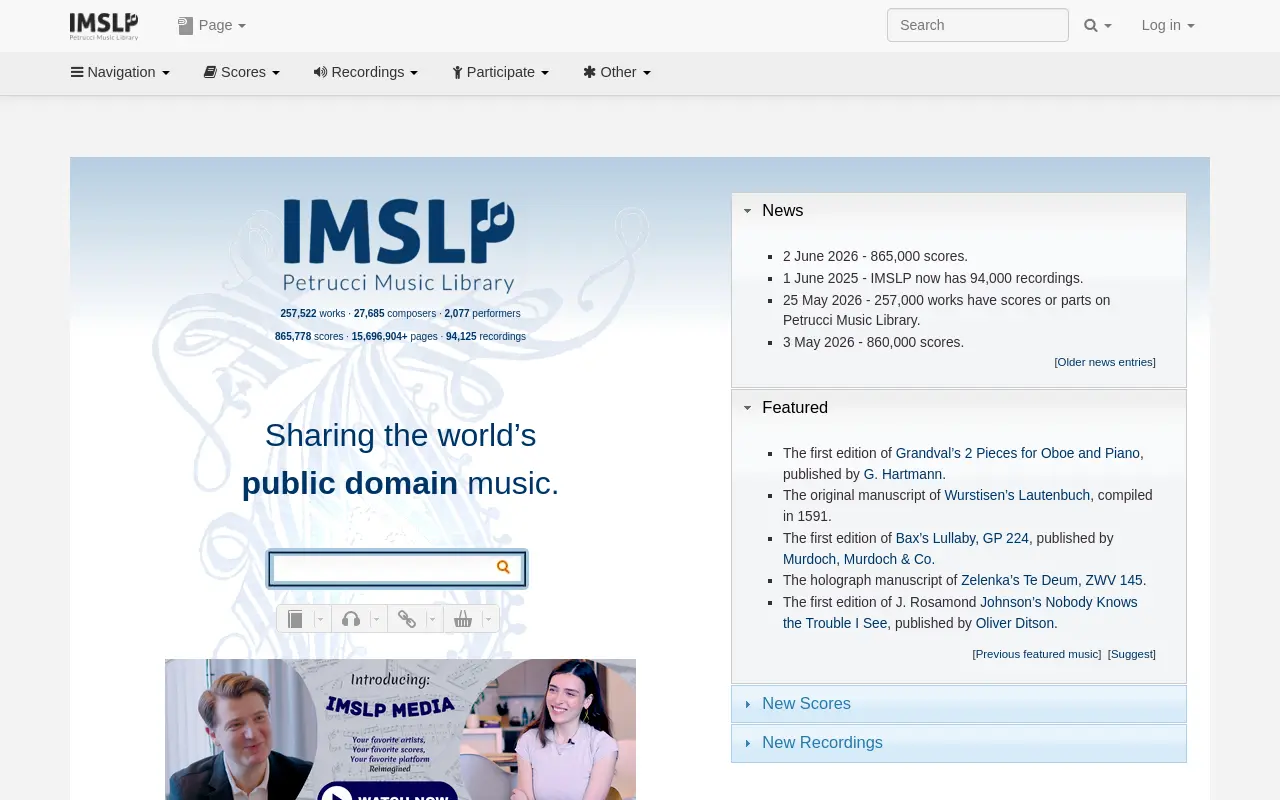Image resolution: width=1280 pixels, height=800 pixels.
Task: Click the Watch Now play button on banner
Action: pos(388,792)
